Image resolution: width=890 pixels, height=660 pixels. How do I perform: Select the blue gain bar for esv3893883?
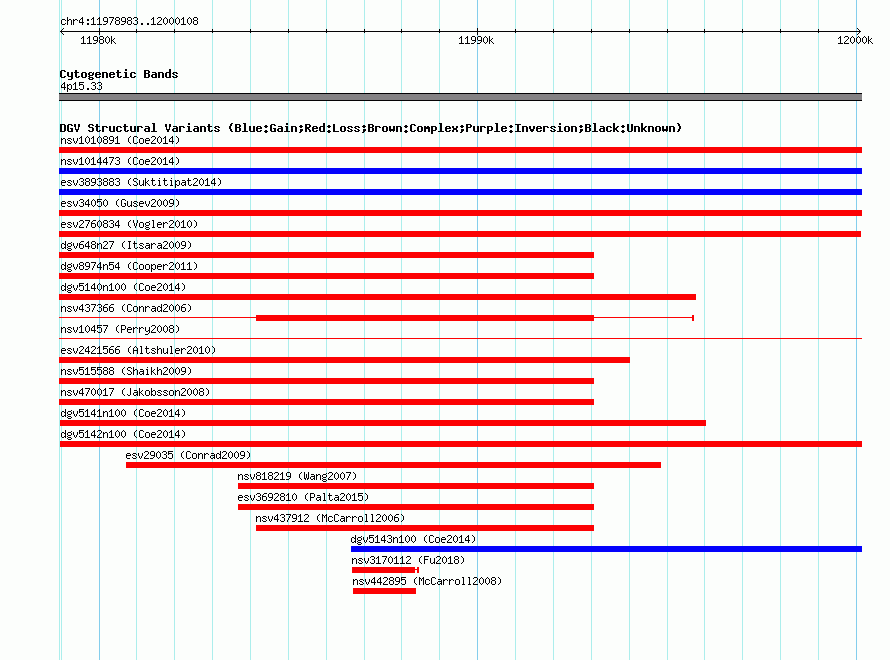[460, 192]
